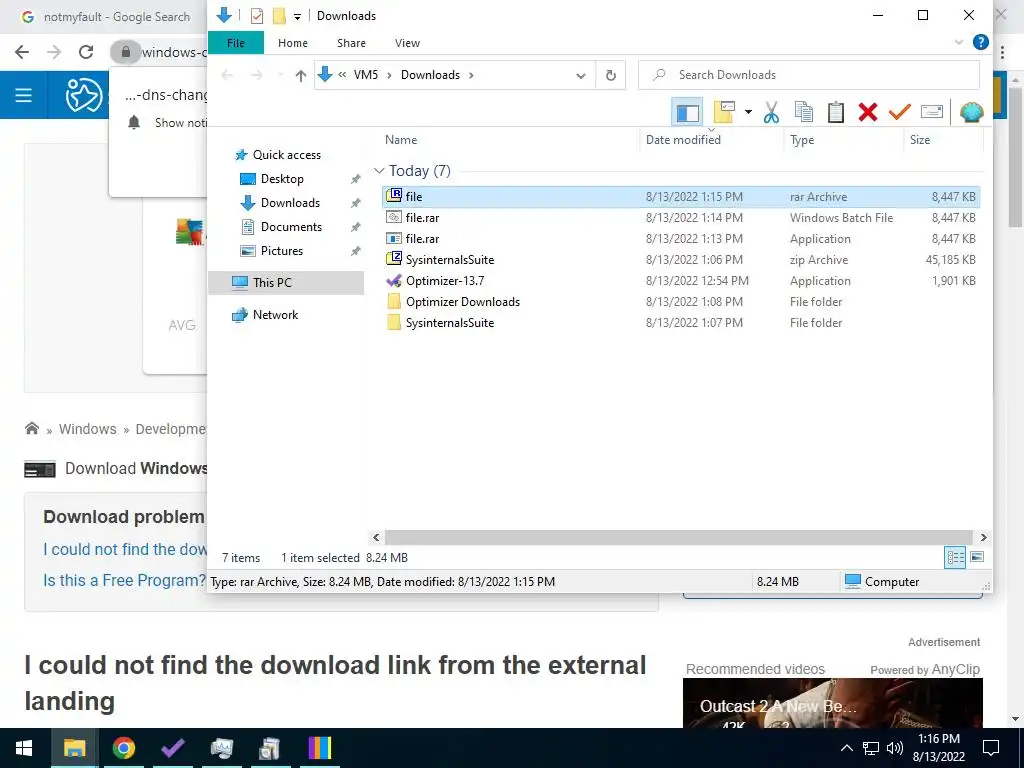Select the 'file' rar Archive row
This screenshot has width=1024, height=768.
coord(680,197)
